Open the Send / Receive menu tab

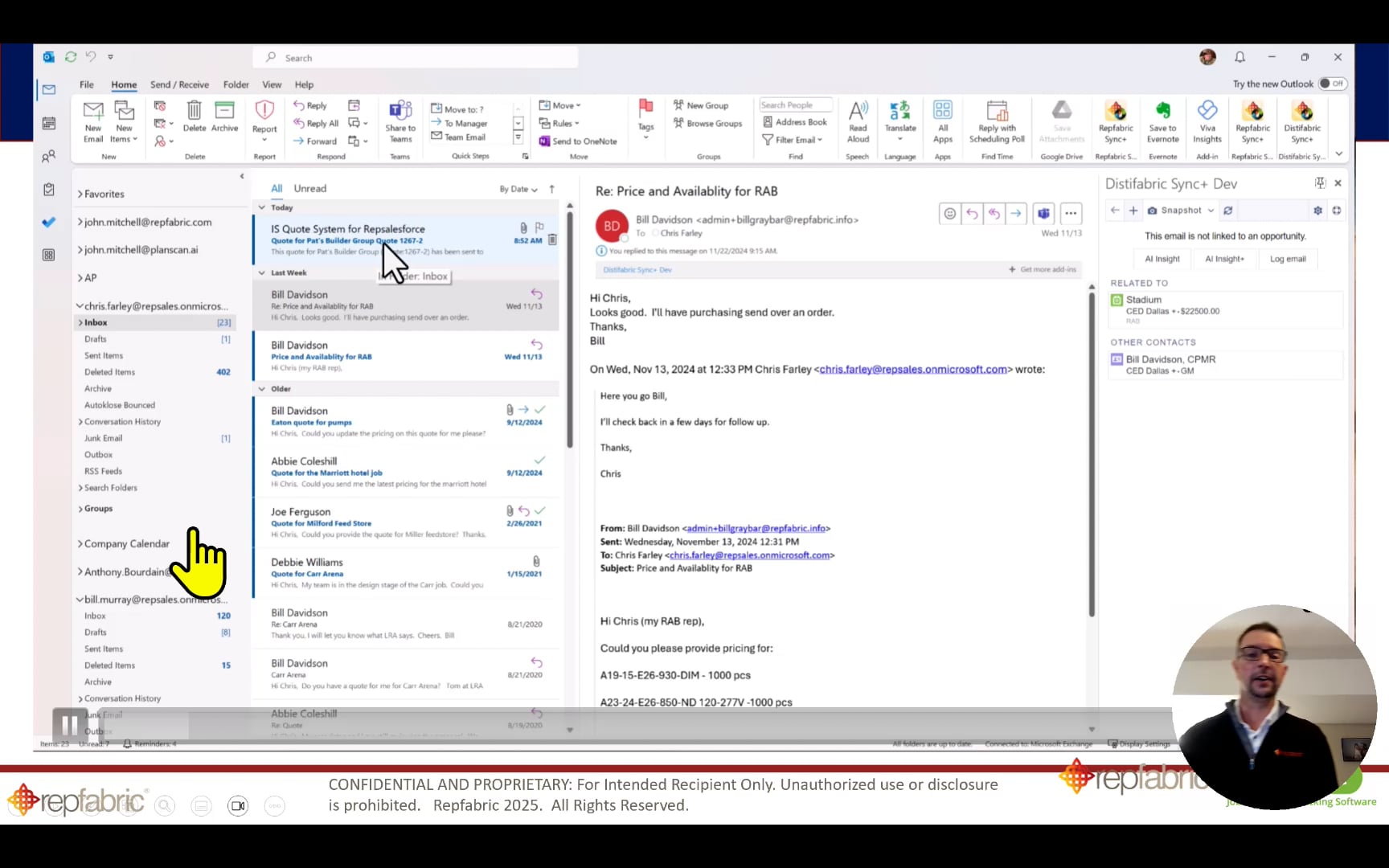click(x=179, y=84)
